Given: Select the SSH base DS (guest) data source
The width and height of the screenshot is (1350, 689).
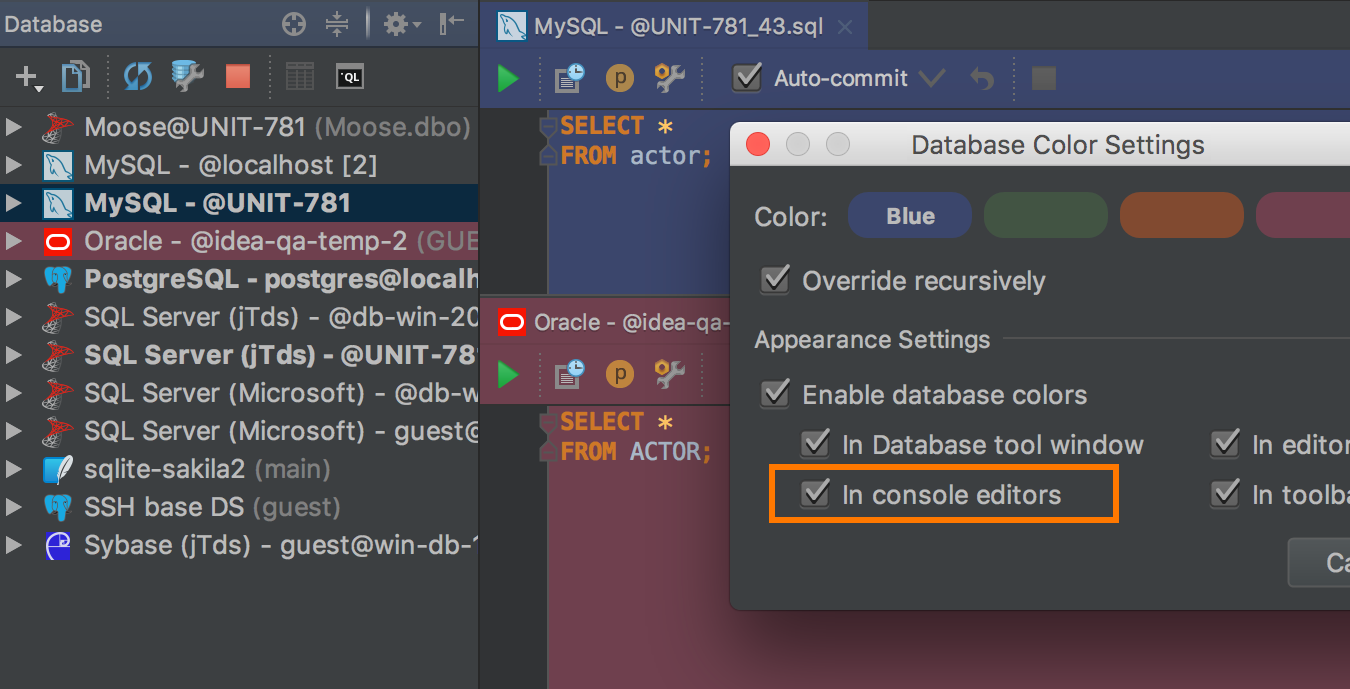Looking at the screenshot, I should tap(240, 507).
